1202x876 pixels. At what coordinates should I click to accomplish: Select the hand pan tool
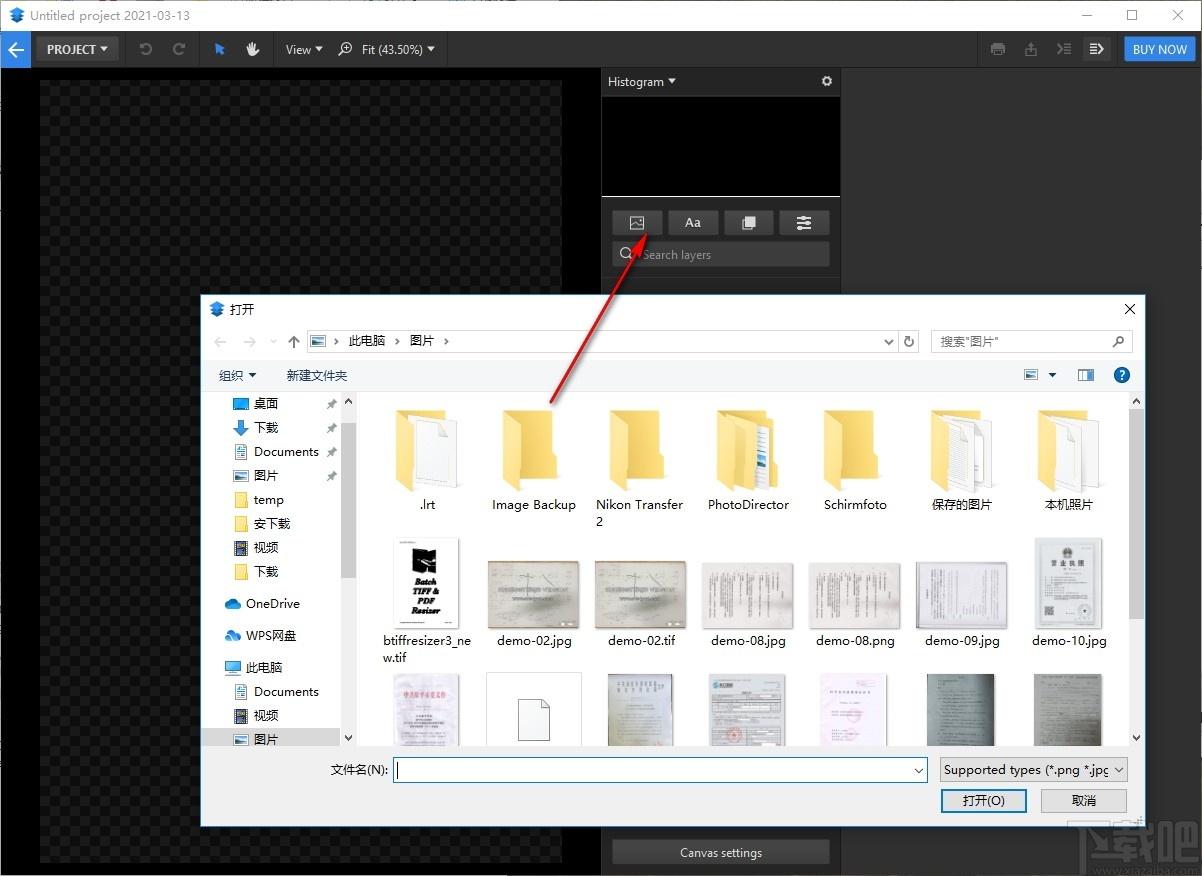(x=253, y=49)
